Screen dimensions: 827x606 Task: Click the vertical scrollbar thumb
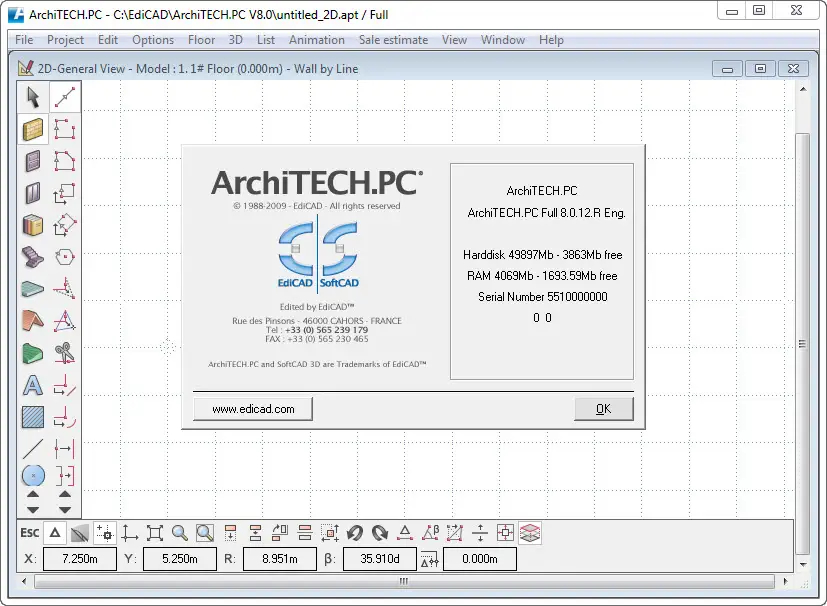803,344
